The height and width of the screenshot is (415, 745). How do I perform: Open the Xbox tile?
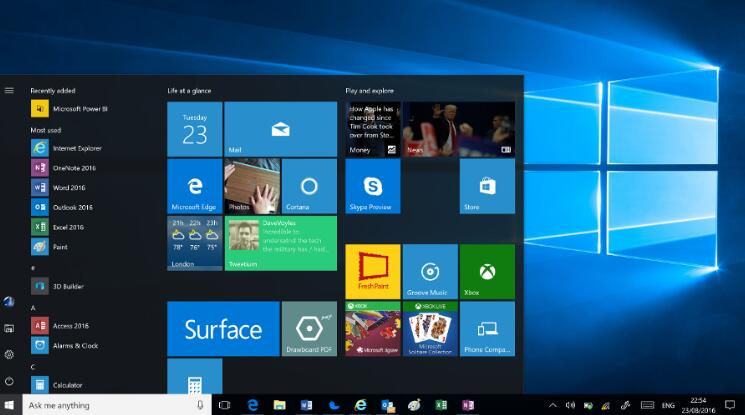[x=487, y=272]
